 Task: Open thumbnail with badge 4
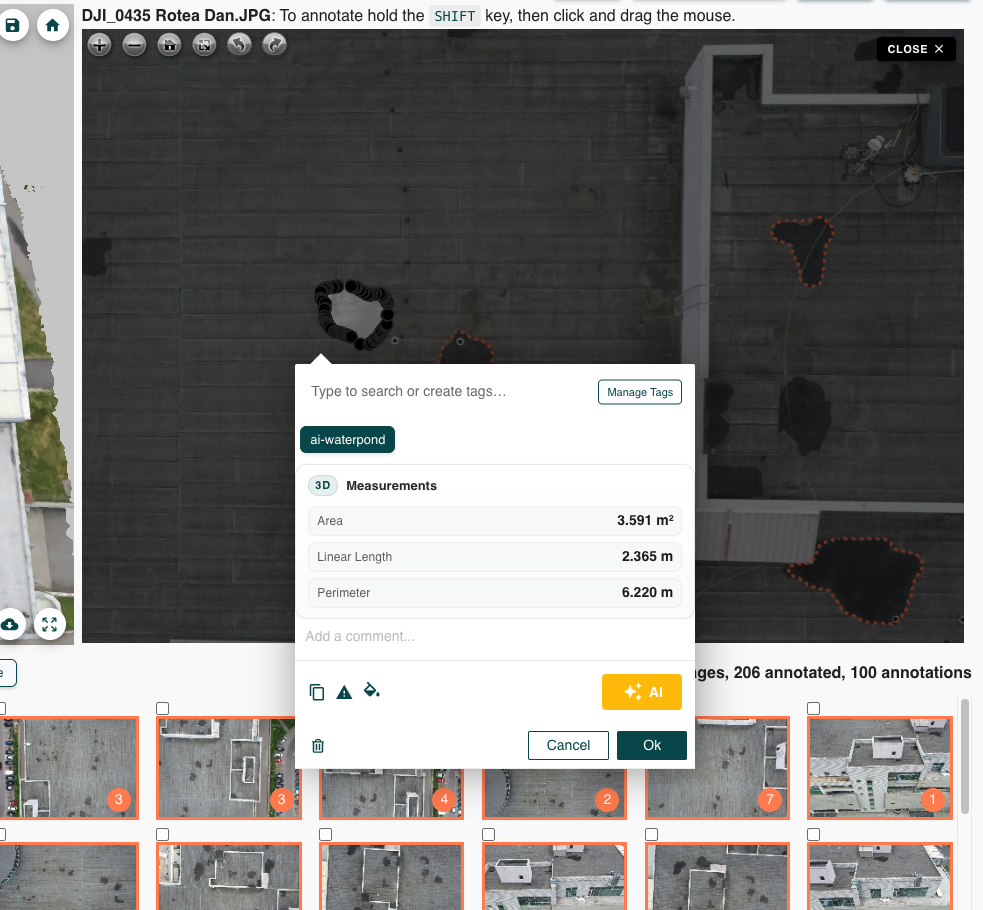[391, 793]
